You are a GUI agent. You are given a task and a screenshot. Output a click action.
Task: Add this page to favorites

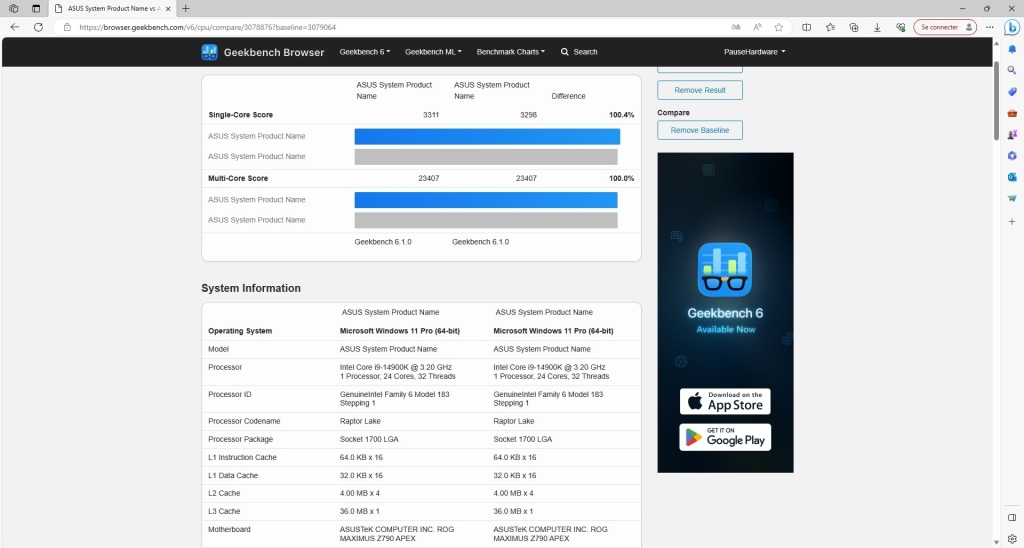click(778, 27)
